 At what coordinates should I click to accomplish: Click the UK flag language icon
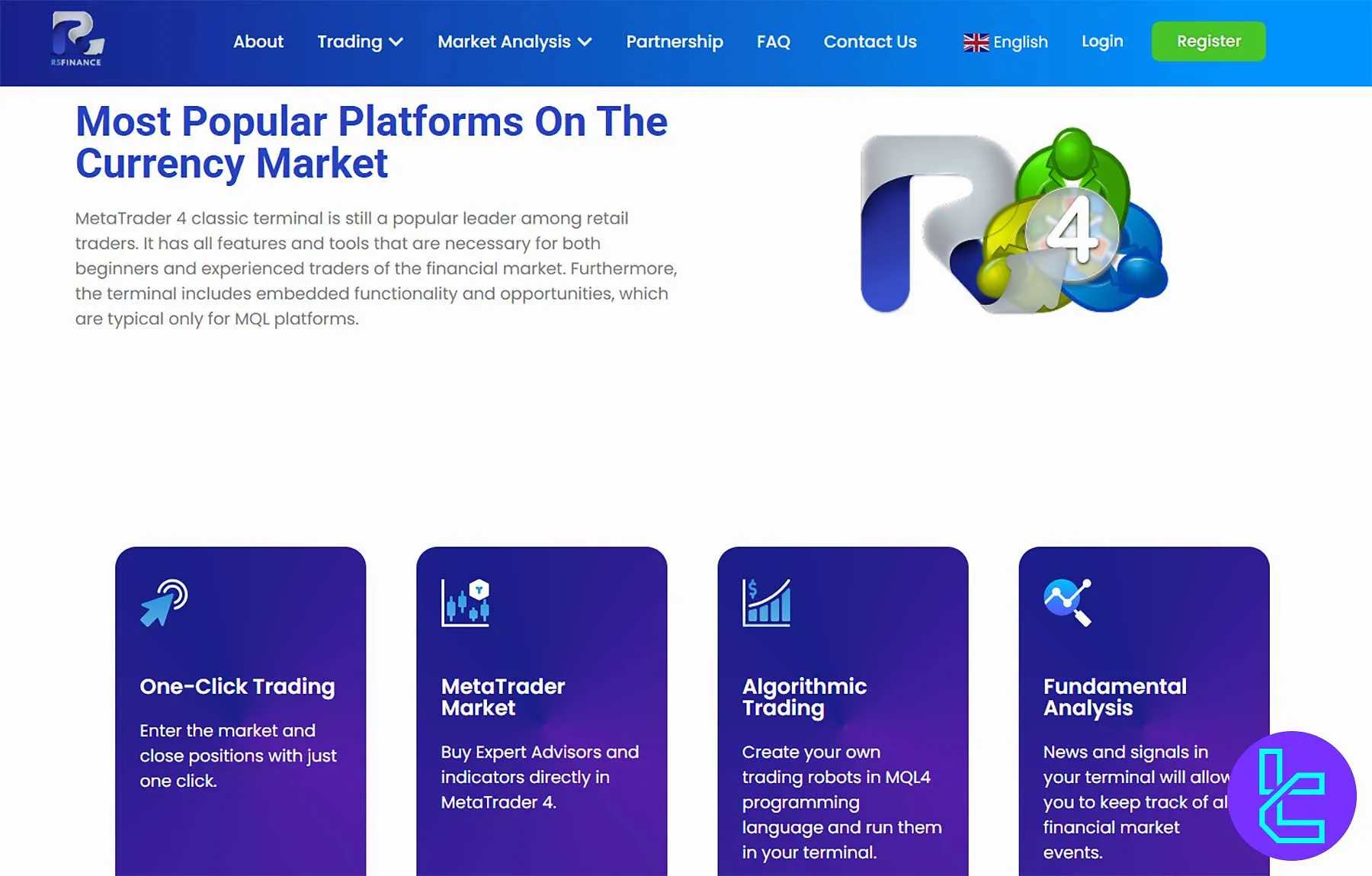click(x=976, y=43)
